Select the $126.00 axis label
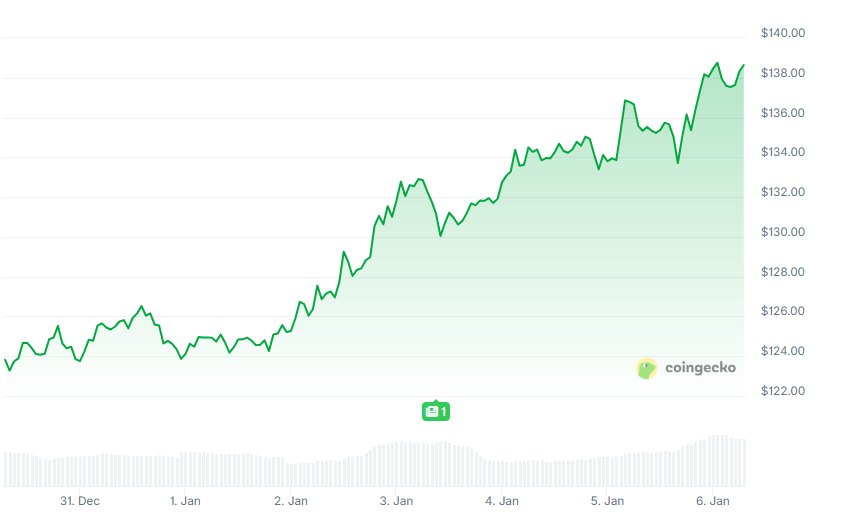The height and width of the screenshot is (530, 847). tap(783, 311)
